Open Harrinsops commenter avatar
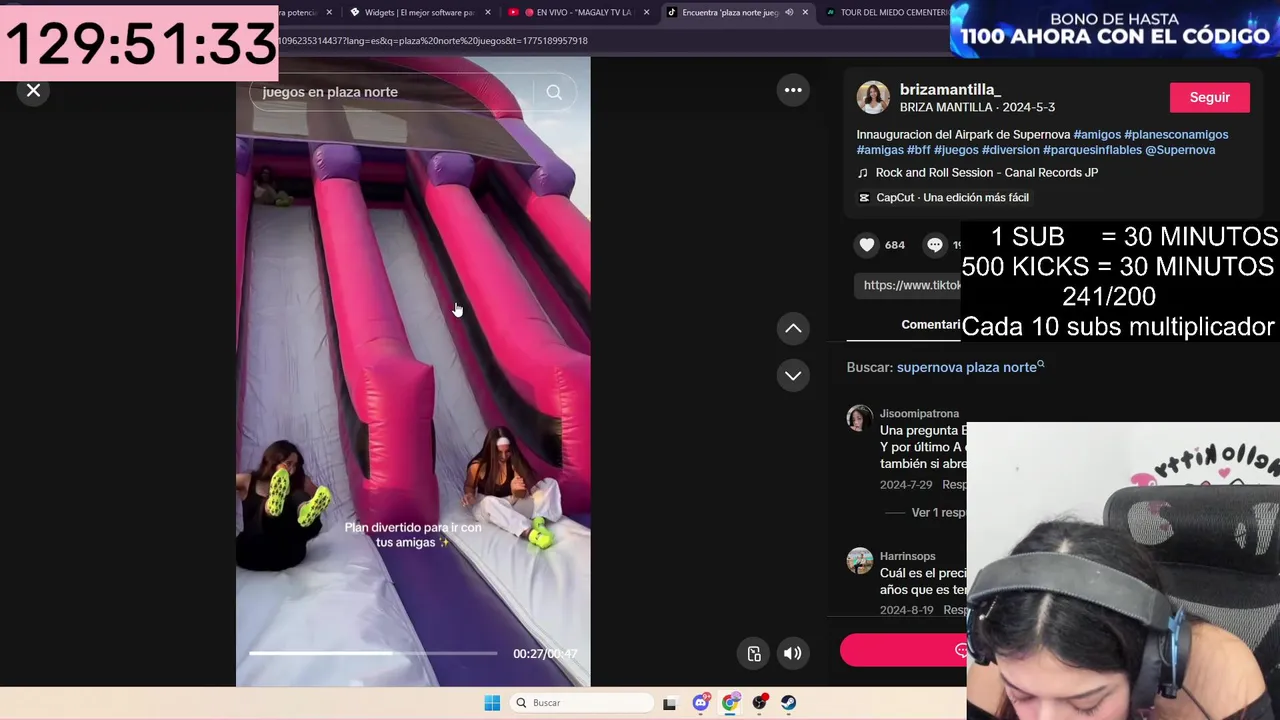The height and width of the screenshot is (720, 1280). coord(859,560)
